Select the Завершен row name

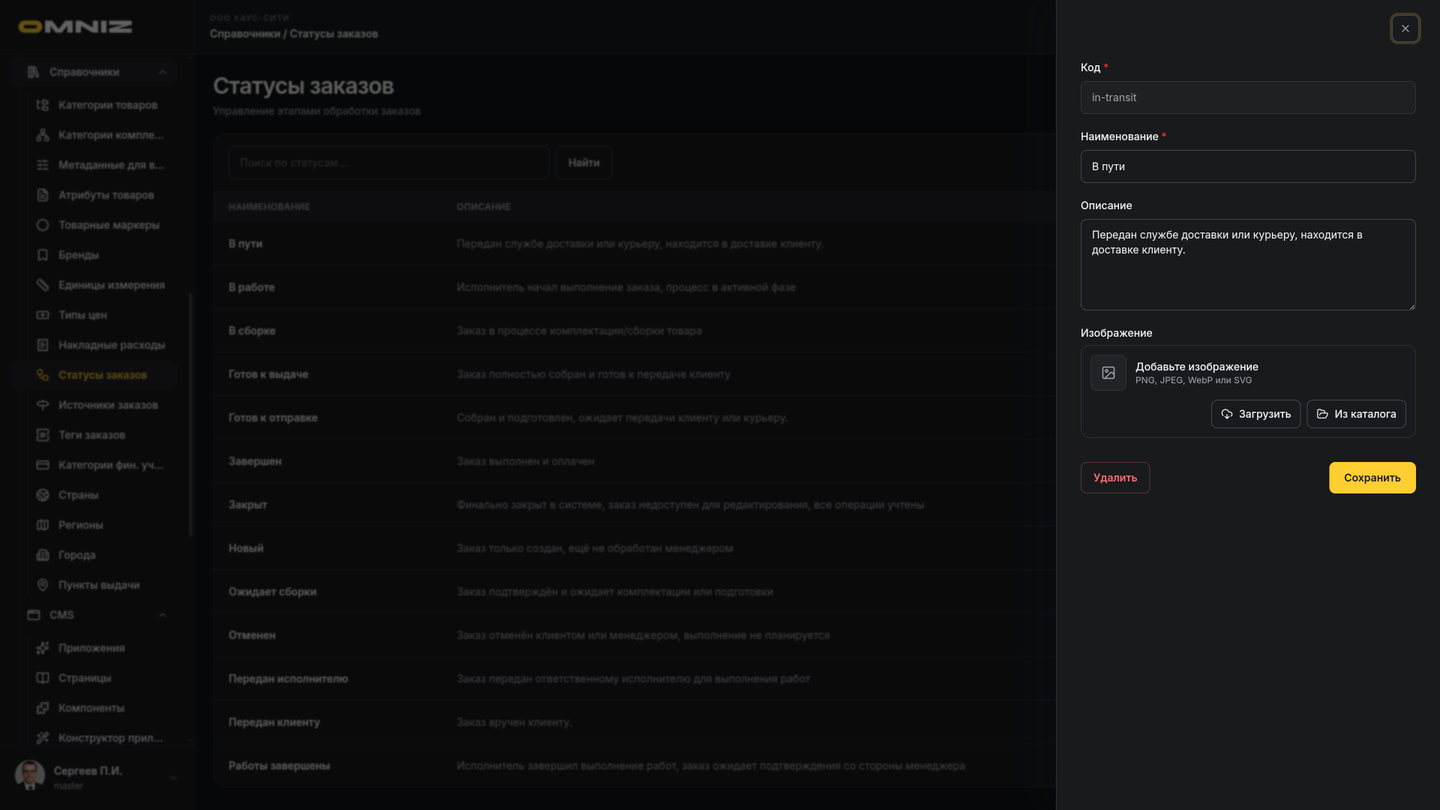(255, 461)
